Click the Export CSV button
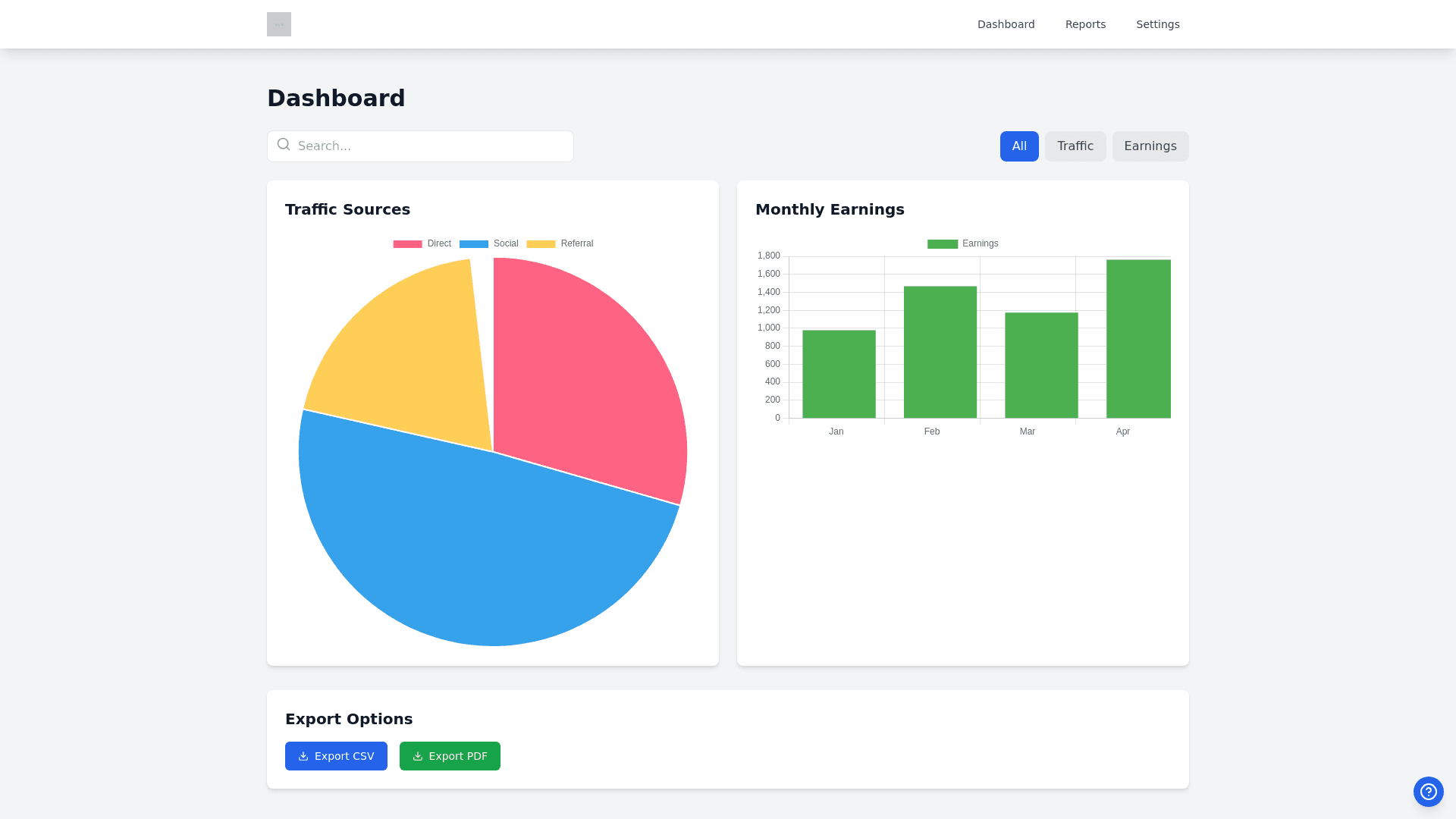Image resolution: width=1456 pixels, height=819 pixels. point(336,756)
